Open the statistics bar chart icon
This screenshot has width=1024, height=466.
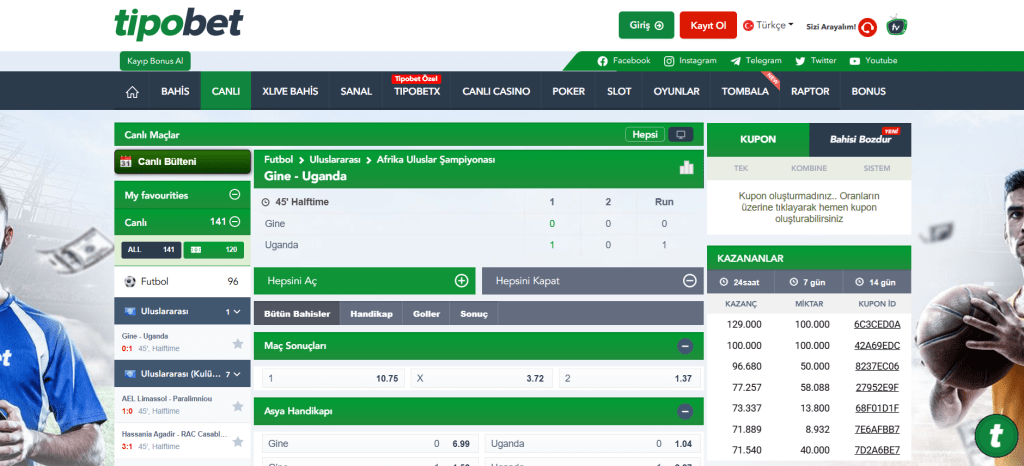tap(686, 167)
